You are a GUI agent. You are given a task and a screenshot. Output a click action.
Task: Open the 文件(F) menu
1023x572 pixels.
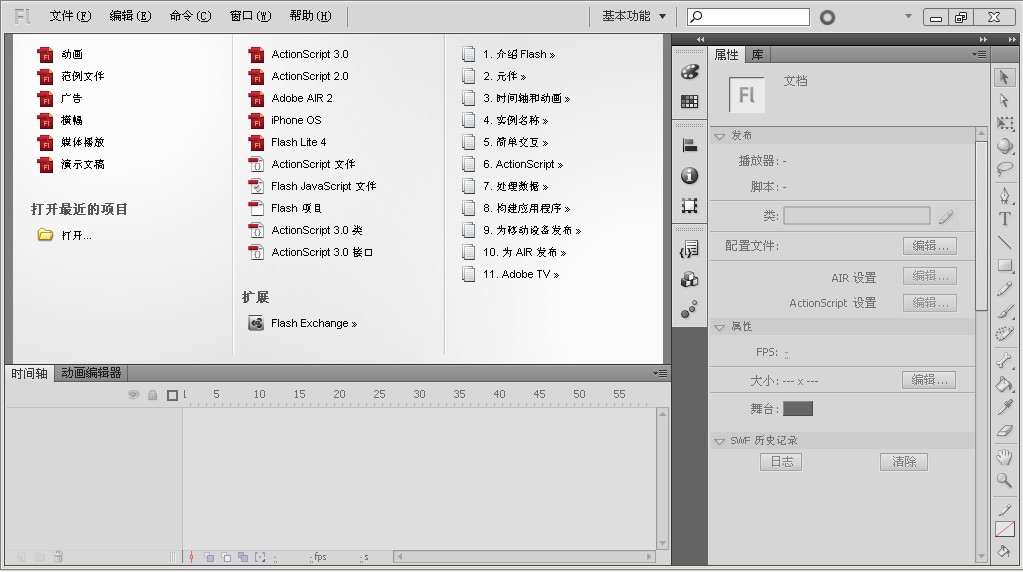tap(70, 16)
